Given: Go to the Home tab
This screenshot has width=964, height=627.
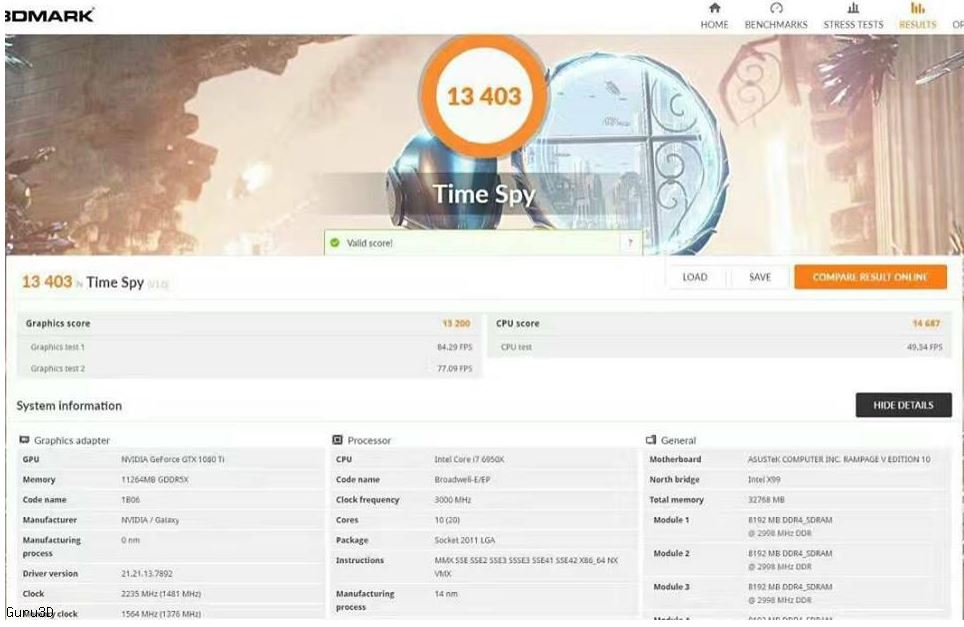Looking at the screenshot, I should point(714,24).
